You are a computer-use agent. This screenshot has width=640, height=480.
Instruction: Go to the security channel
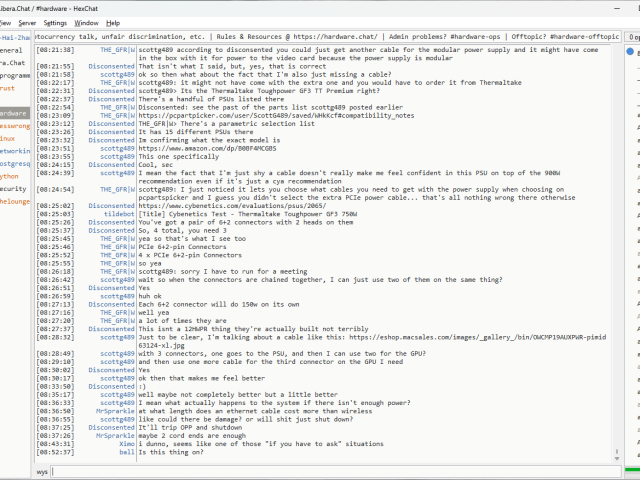coord(13,187)
